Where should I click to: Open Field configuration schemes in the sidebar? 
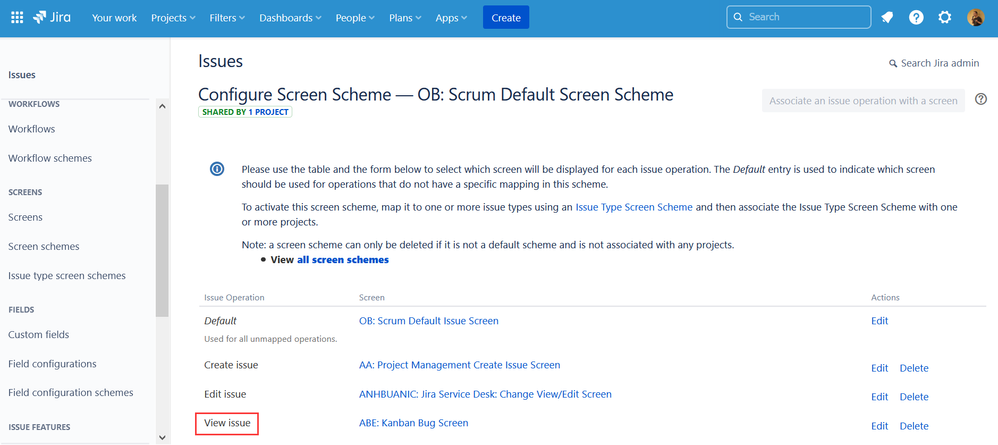point(71,392)
